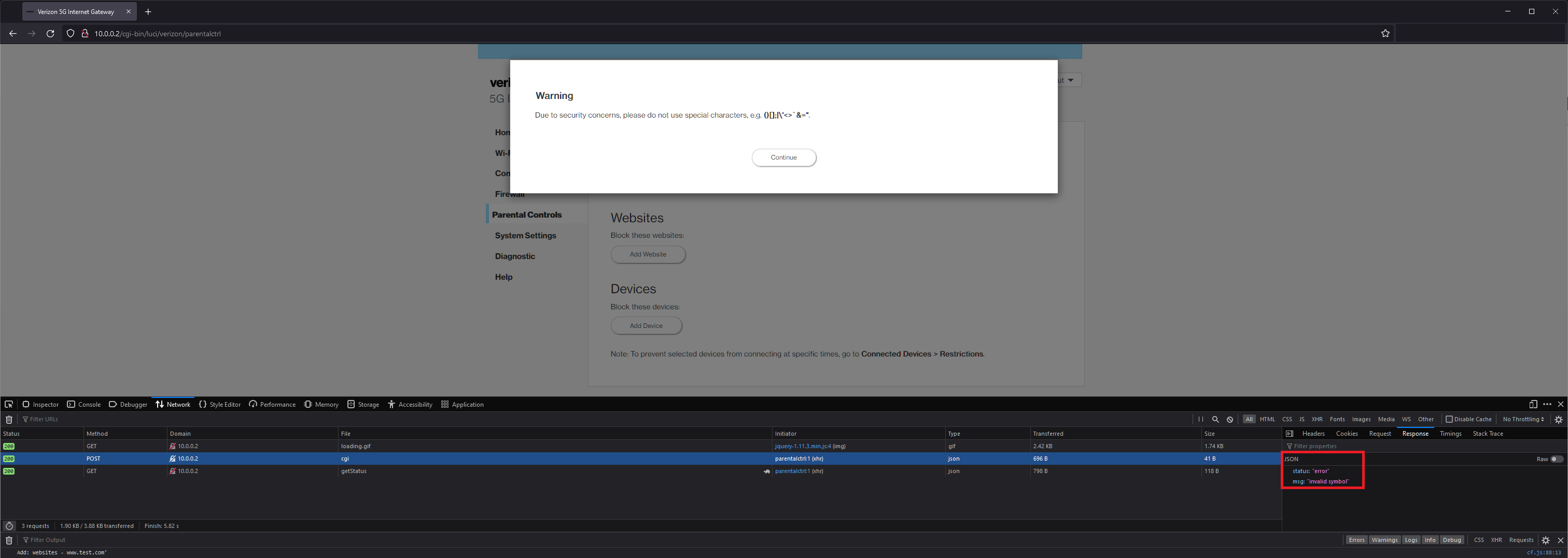
Task: Toggle the Debug console filter
Action: (1451, 540)
